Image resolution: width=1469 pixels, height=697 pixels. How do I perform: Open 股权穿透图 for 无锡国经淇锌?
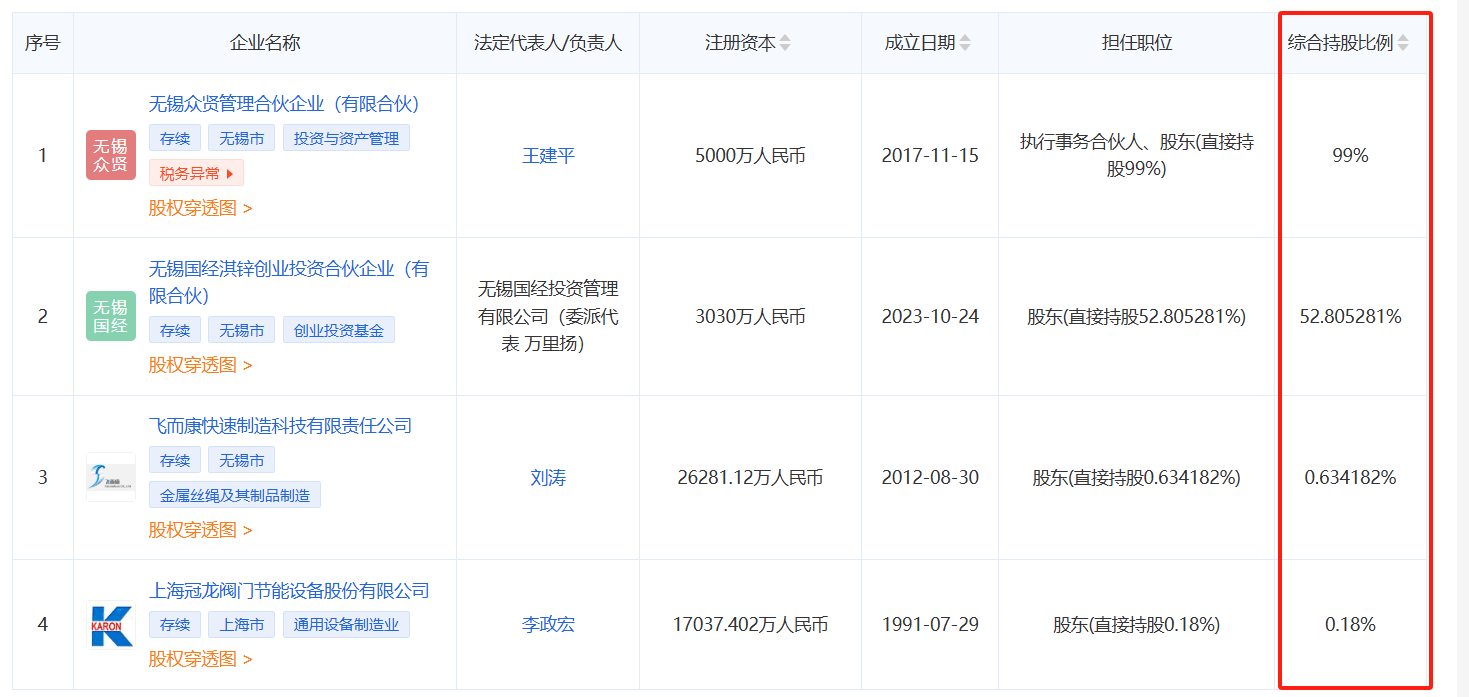click(x=200, y=365)
